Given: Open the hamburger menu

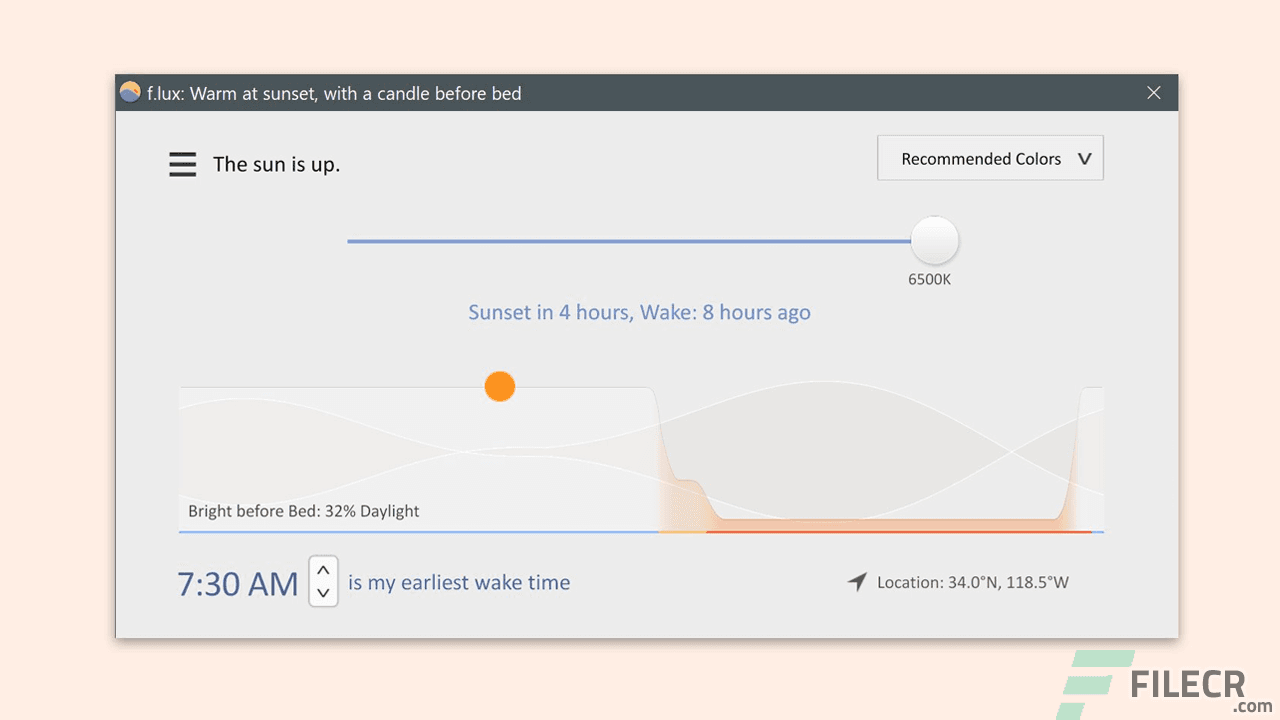Looking at the screenshot, I should point(182,164).
